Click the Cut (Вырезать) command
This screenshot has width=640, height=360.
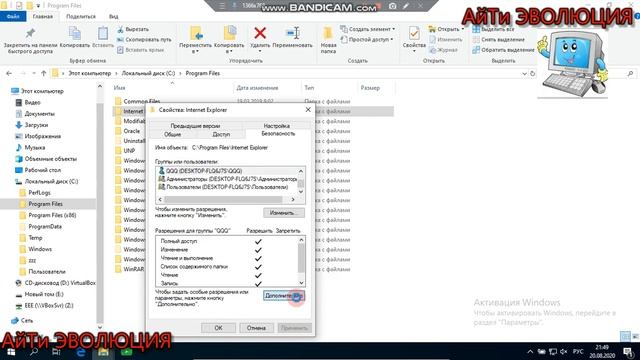coord(133,29)
